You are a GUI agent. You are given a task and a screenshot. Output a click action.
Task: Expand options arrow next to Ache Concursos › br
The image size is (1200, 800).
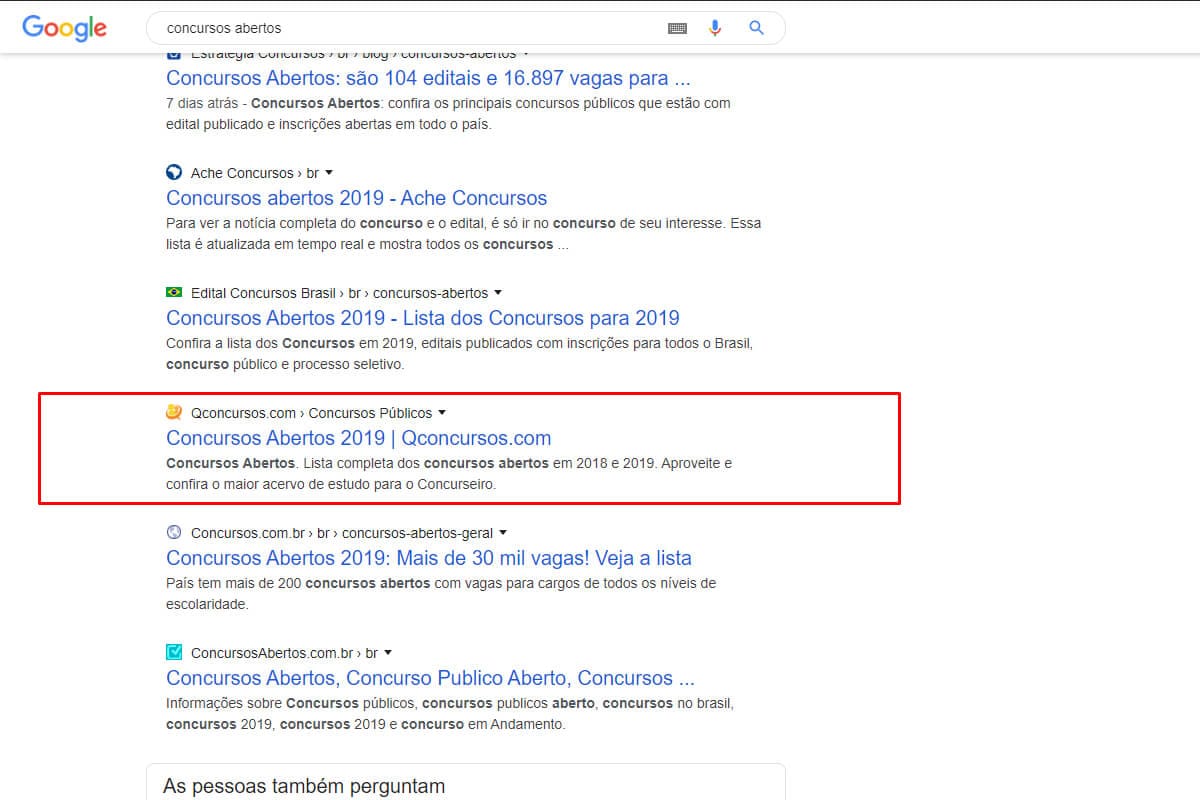pos(329,173)
